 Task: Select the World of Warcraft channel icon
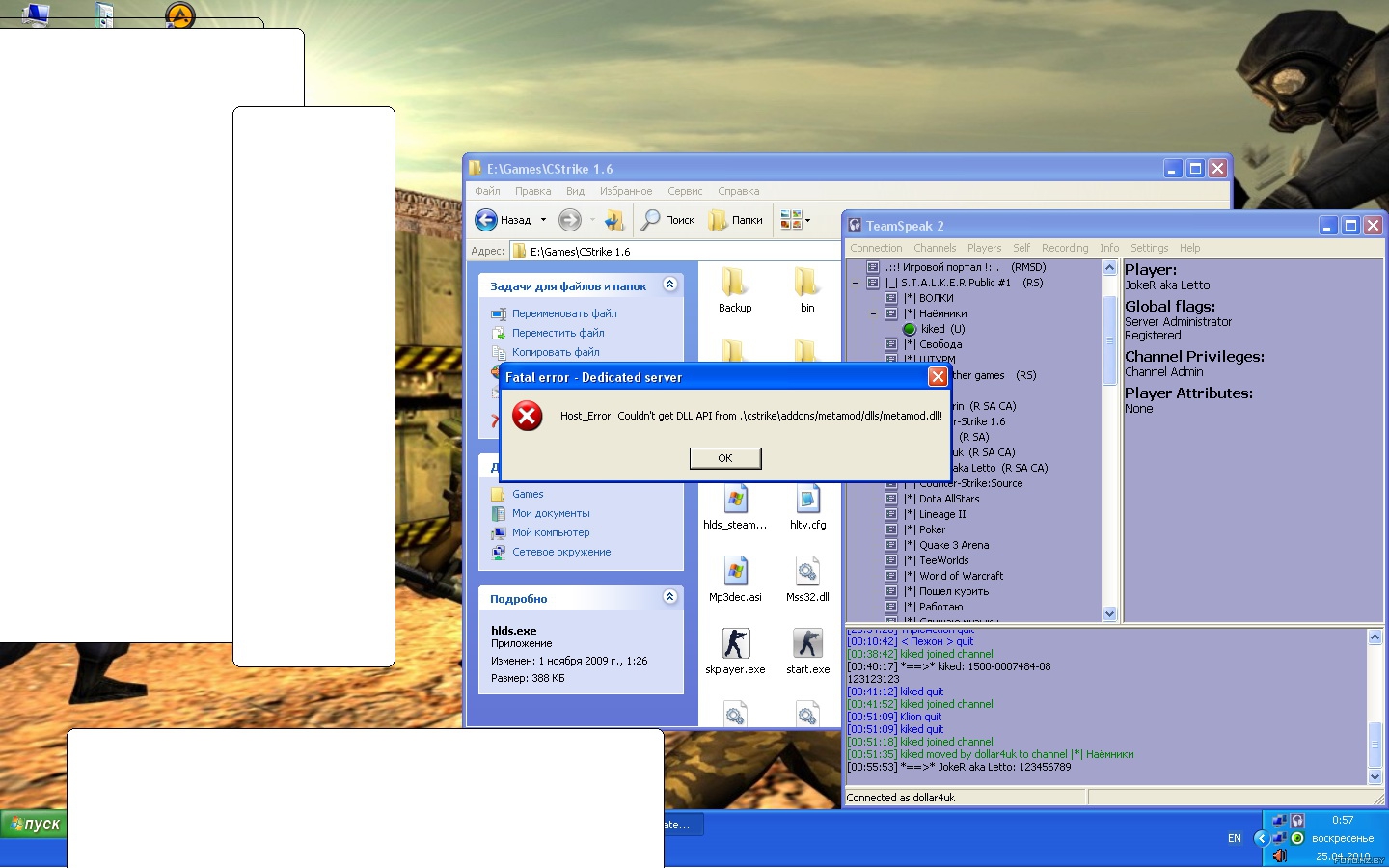[891, 576]
